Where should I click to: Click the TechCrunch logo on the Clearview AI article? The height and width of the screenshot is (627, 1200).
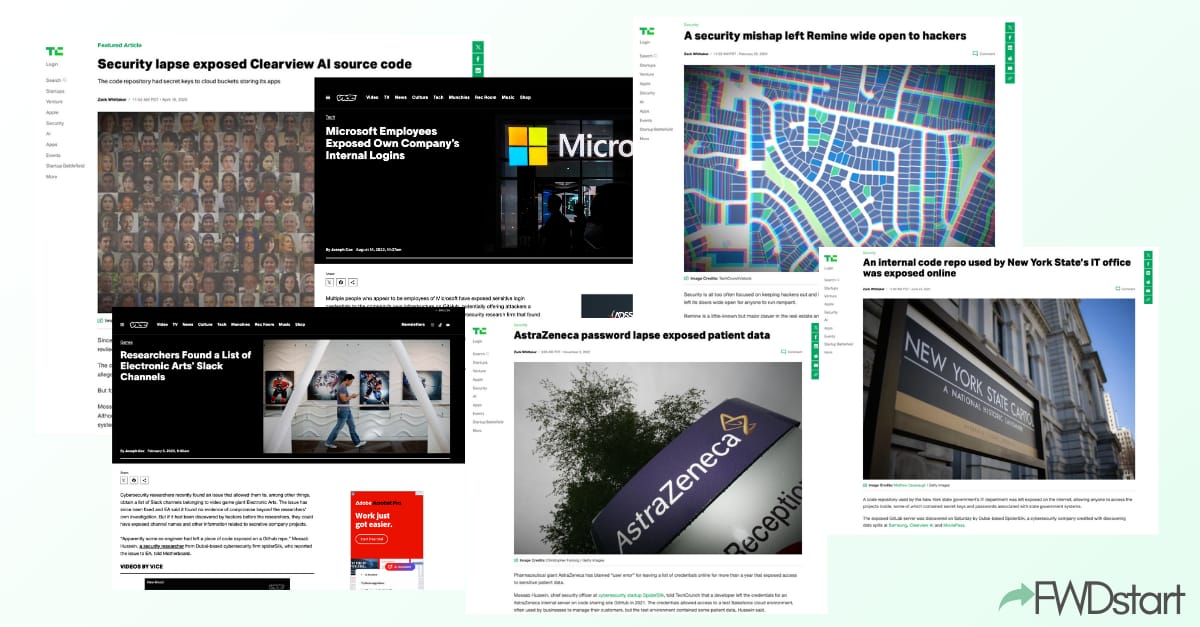click(54, 51)
